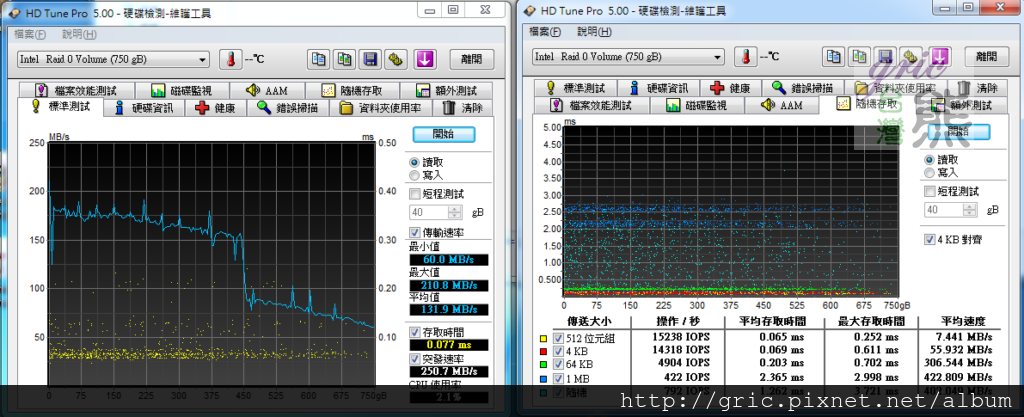
Task: Click yellow swatch beside 512 位元組
Action: (543, 338)
